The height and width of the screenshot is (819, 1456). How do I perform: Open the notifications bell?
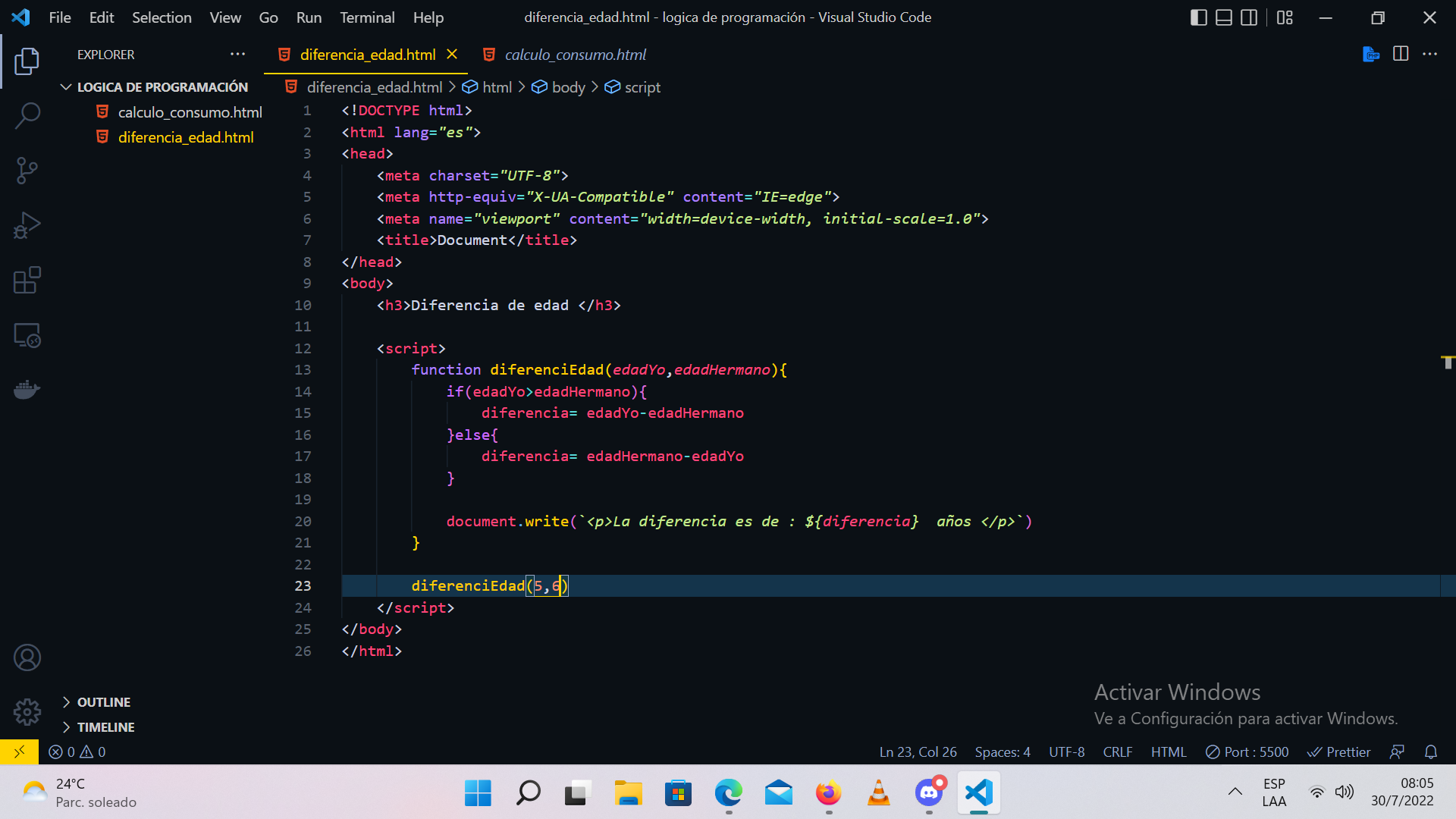tap(1431, 752)
